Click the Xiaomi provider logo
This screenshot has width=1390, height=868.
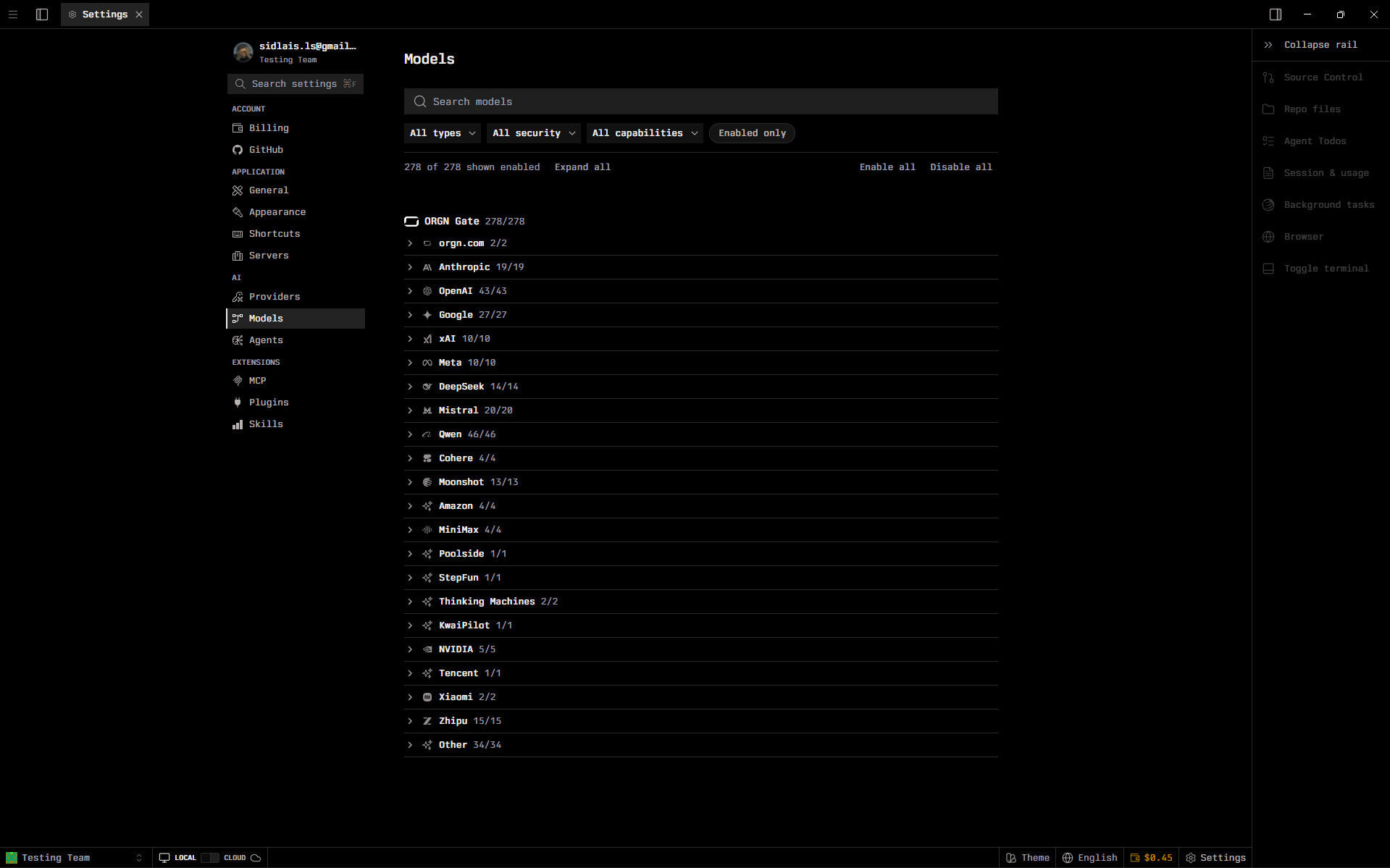coord(427,697)
